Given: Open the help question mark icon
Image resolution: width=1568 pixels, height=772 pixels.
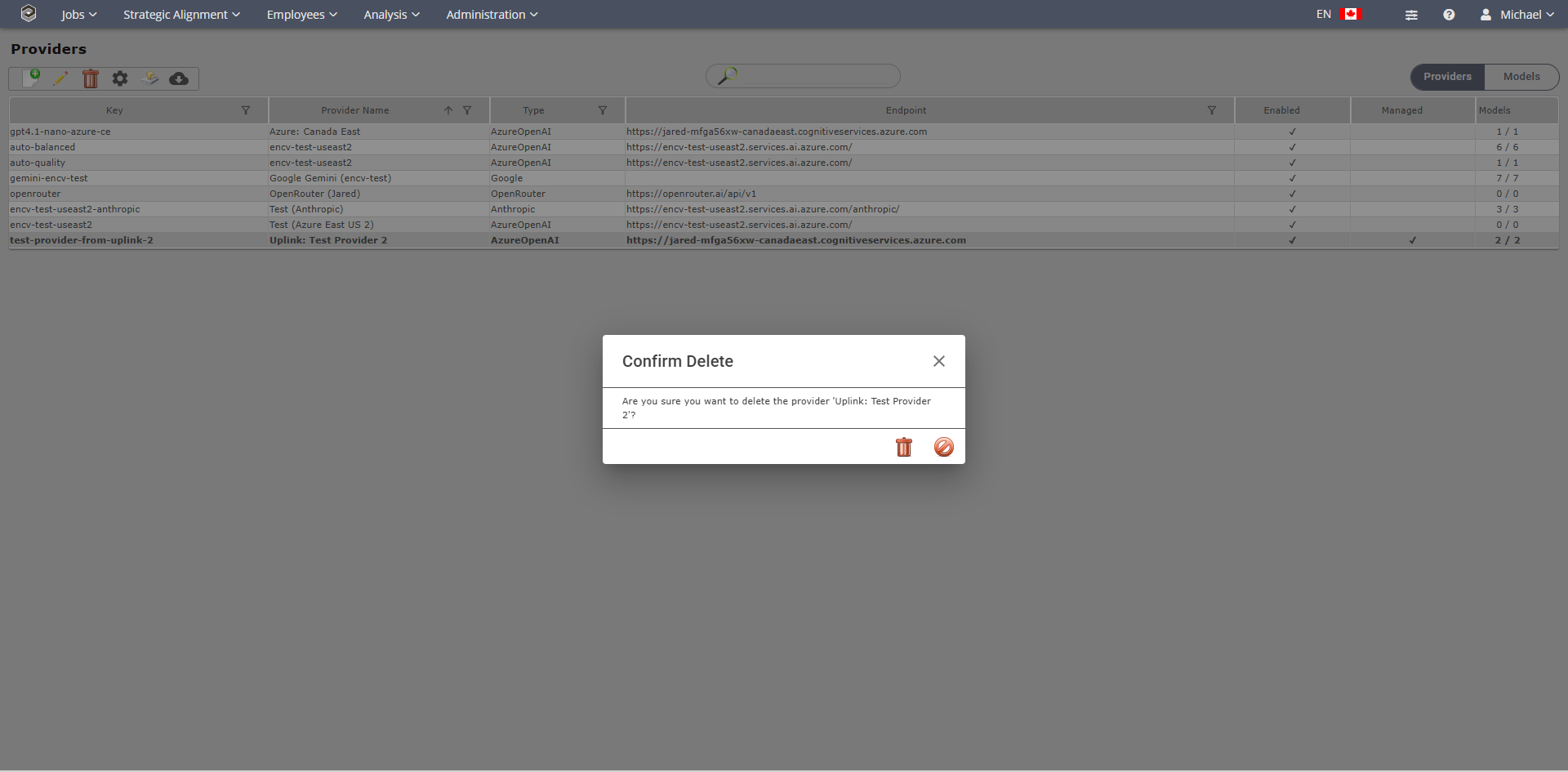Looking at the screenshot, I should tap(1448, 15).
